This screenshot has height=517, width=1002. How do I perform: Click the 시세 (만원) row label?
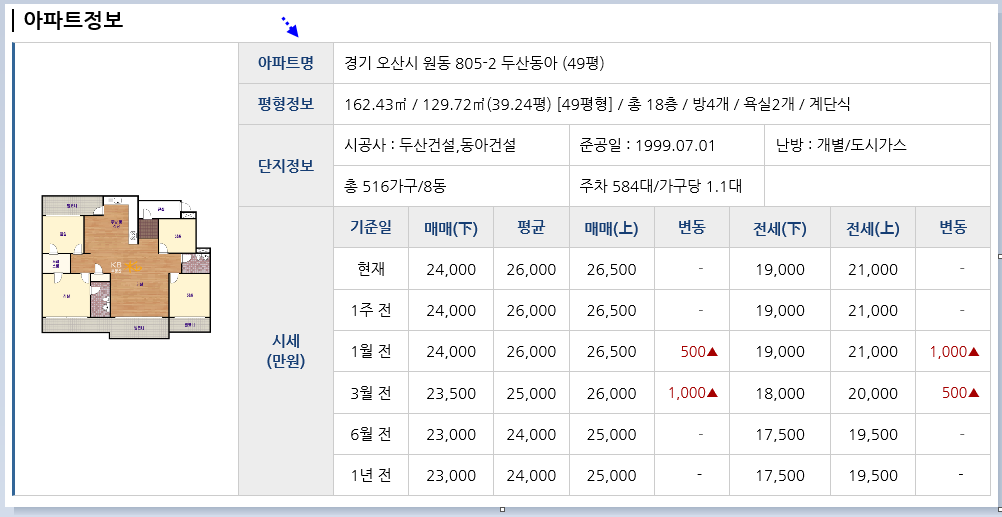click(x=286, y=351)
